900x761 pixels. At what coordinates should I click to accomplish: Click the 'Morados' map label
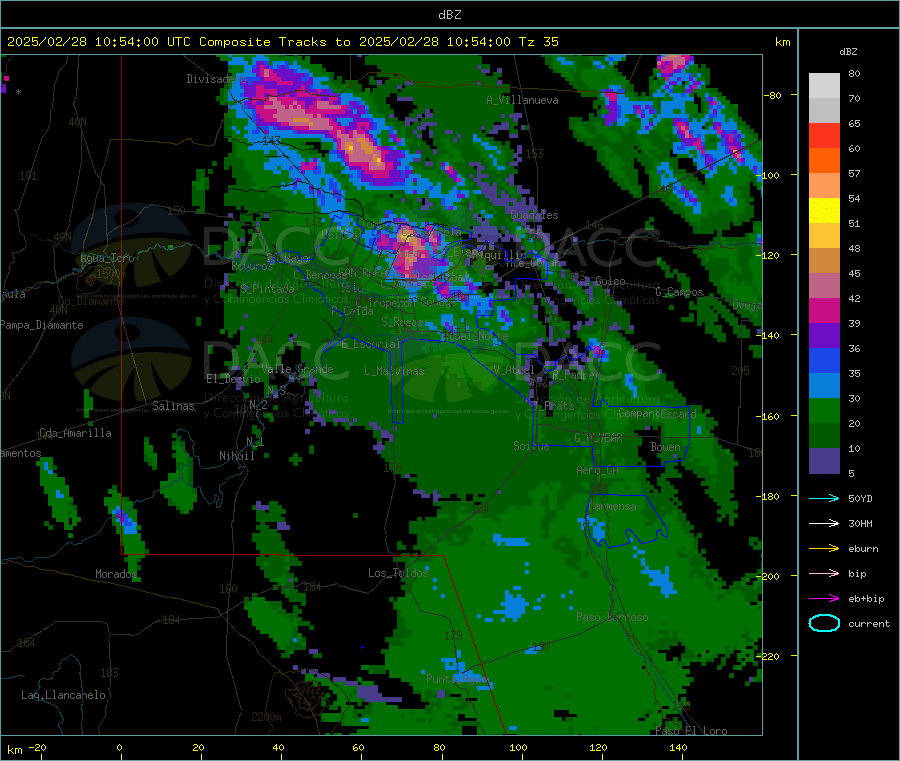pyautogui.click(x=116, y=574)
